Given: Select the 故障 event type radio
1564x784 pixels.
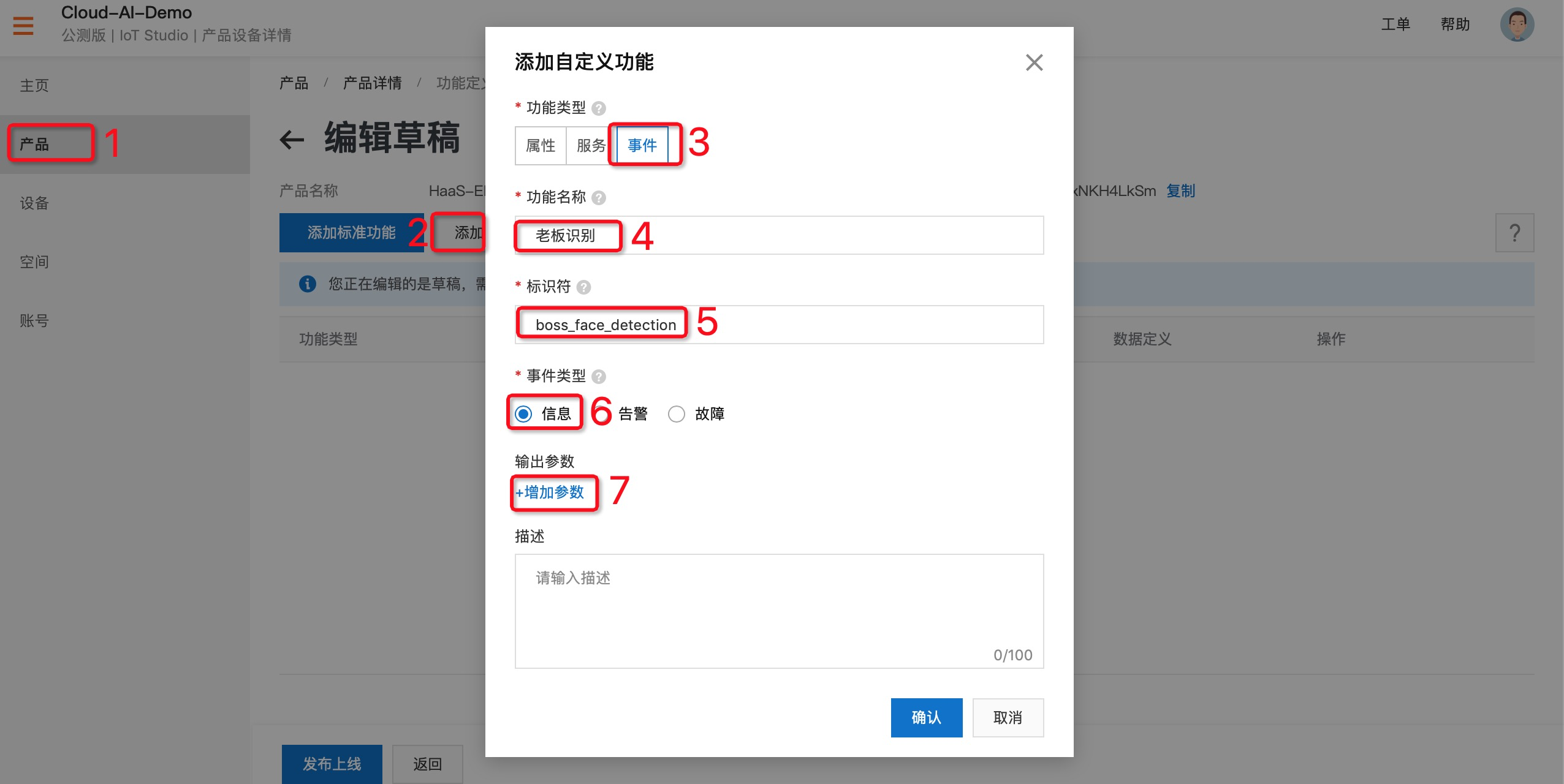Looking at the screenshot, I should [677, 414].
